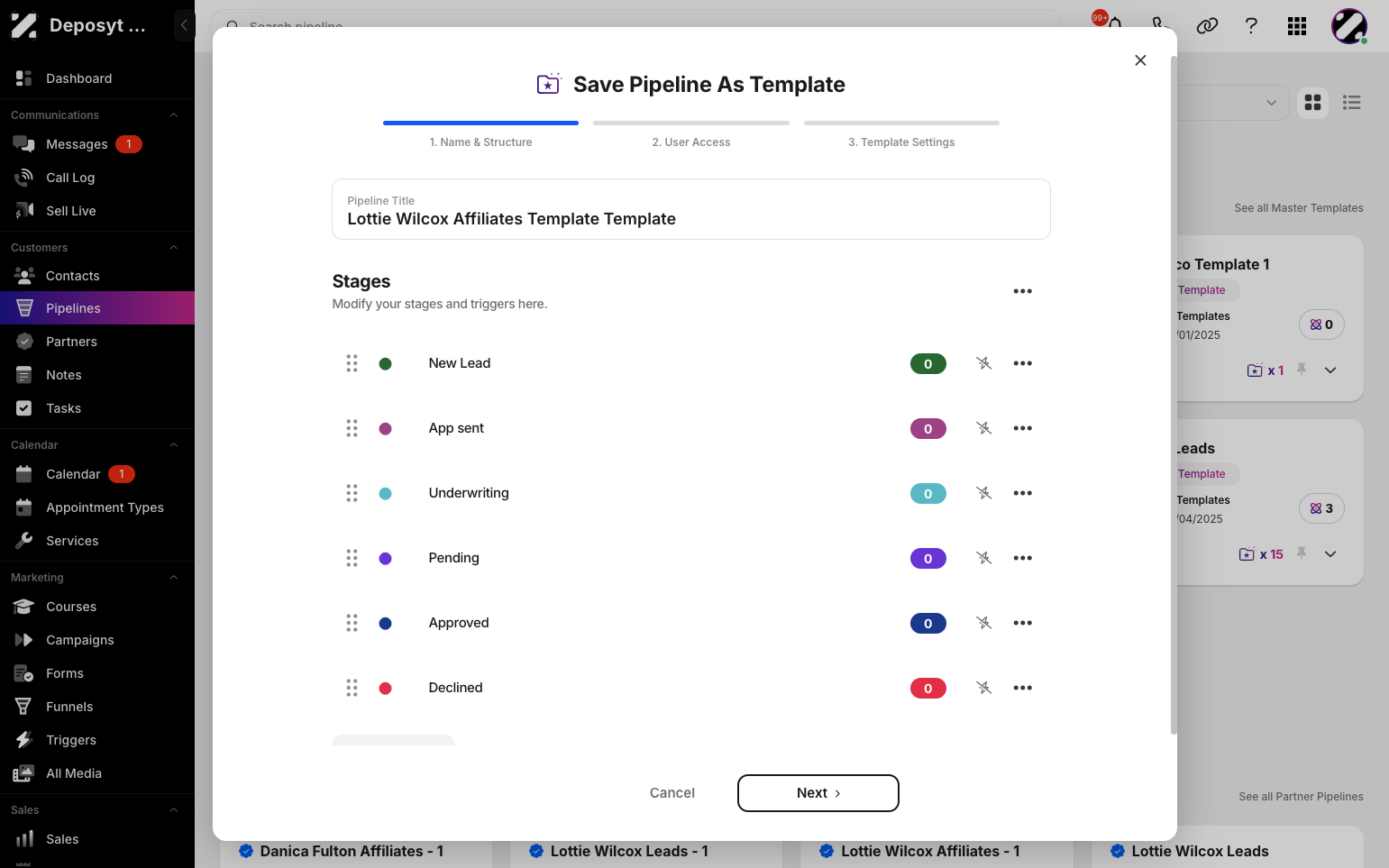Open more options for App sent stage

1022,428
